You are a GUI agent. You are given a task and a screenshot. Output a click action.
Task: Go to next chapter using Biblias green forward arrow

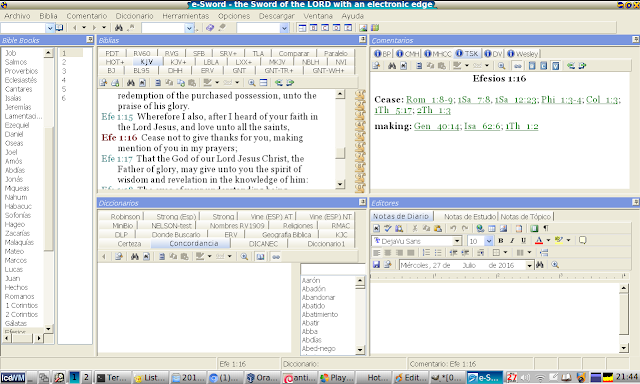[x=290, y=83]
